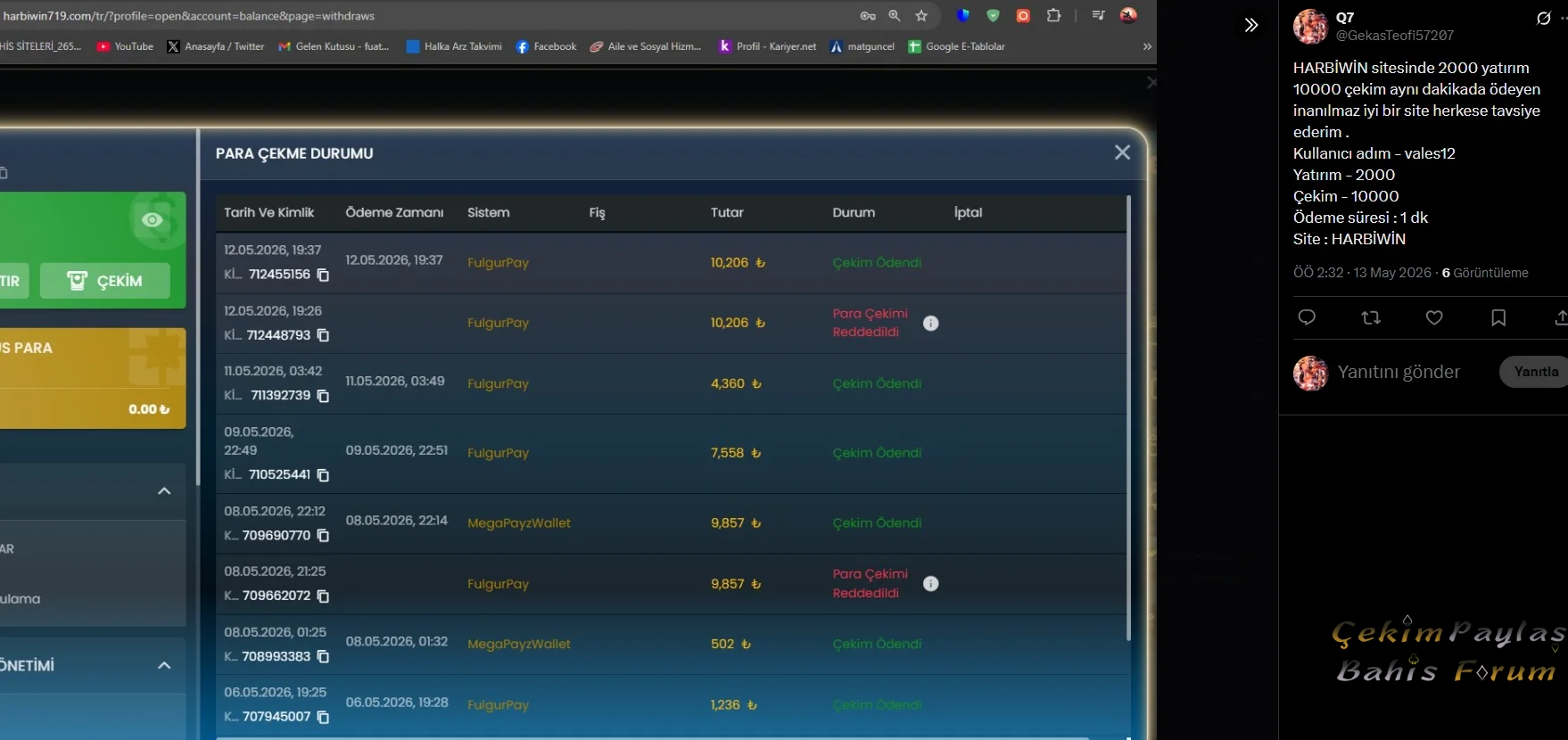The width and height of the screenshot is (1568, 740).
Task: Select MegaPayzWallet in the 08.05.2026 22:12 row
Action: coord(519,523)
